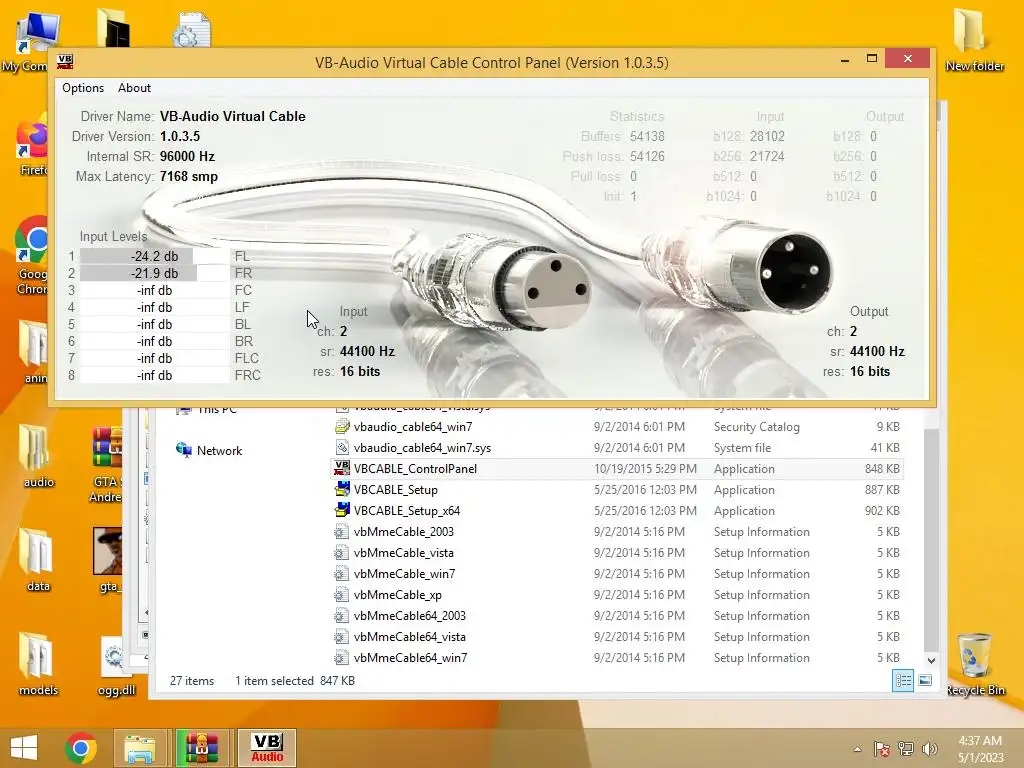Select vbMmeCable_xp file
1024x768 pixels.
click(617, 594)
